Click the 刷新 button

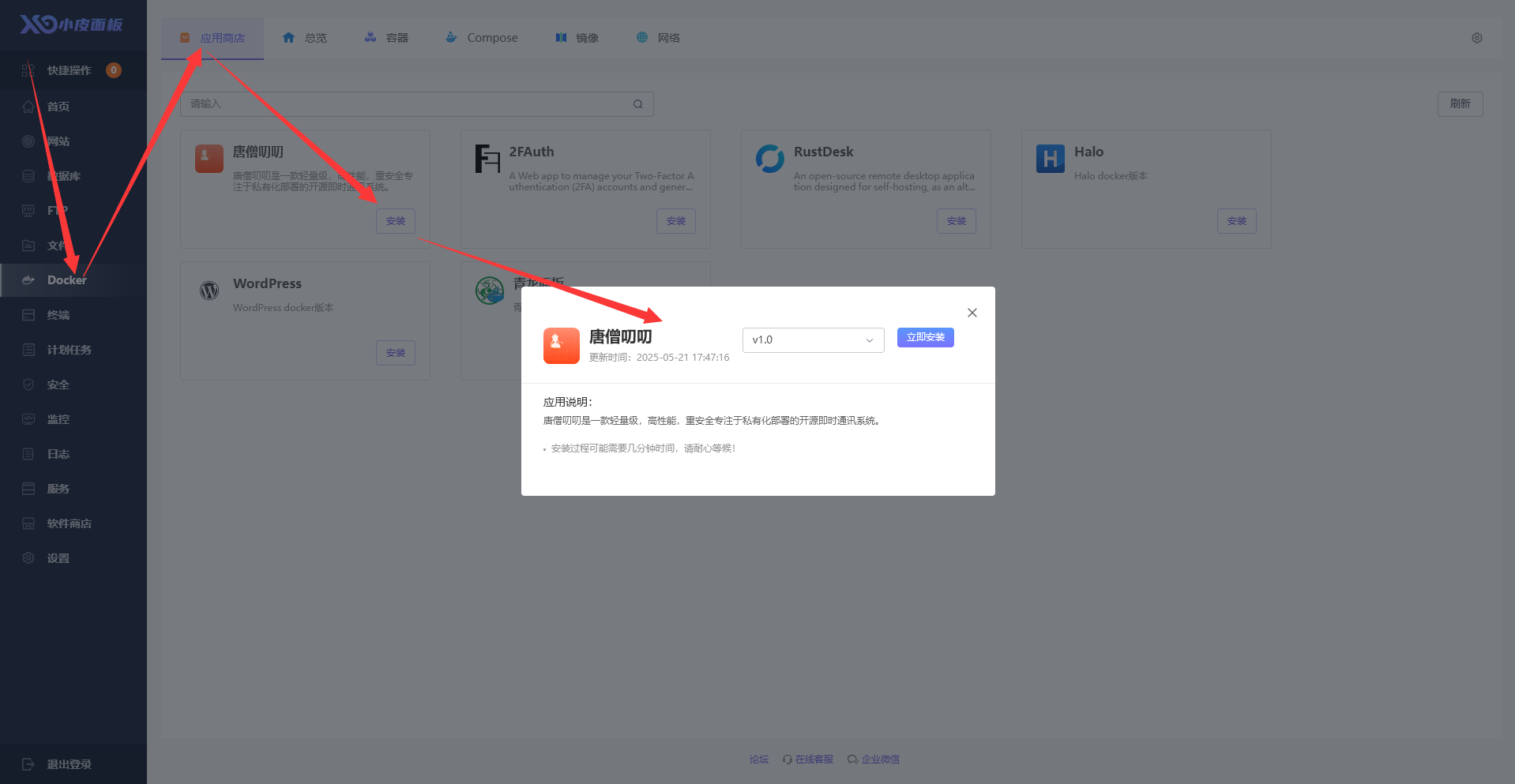pyautogui.click(x=1460, y=104)
